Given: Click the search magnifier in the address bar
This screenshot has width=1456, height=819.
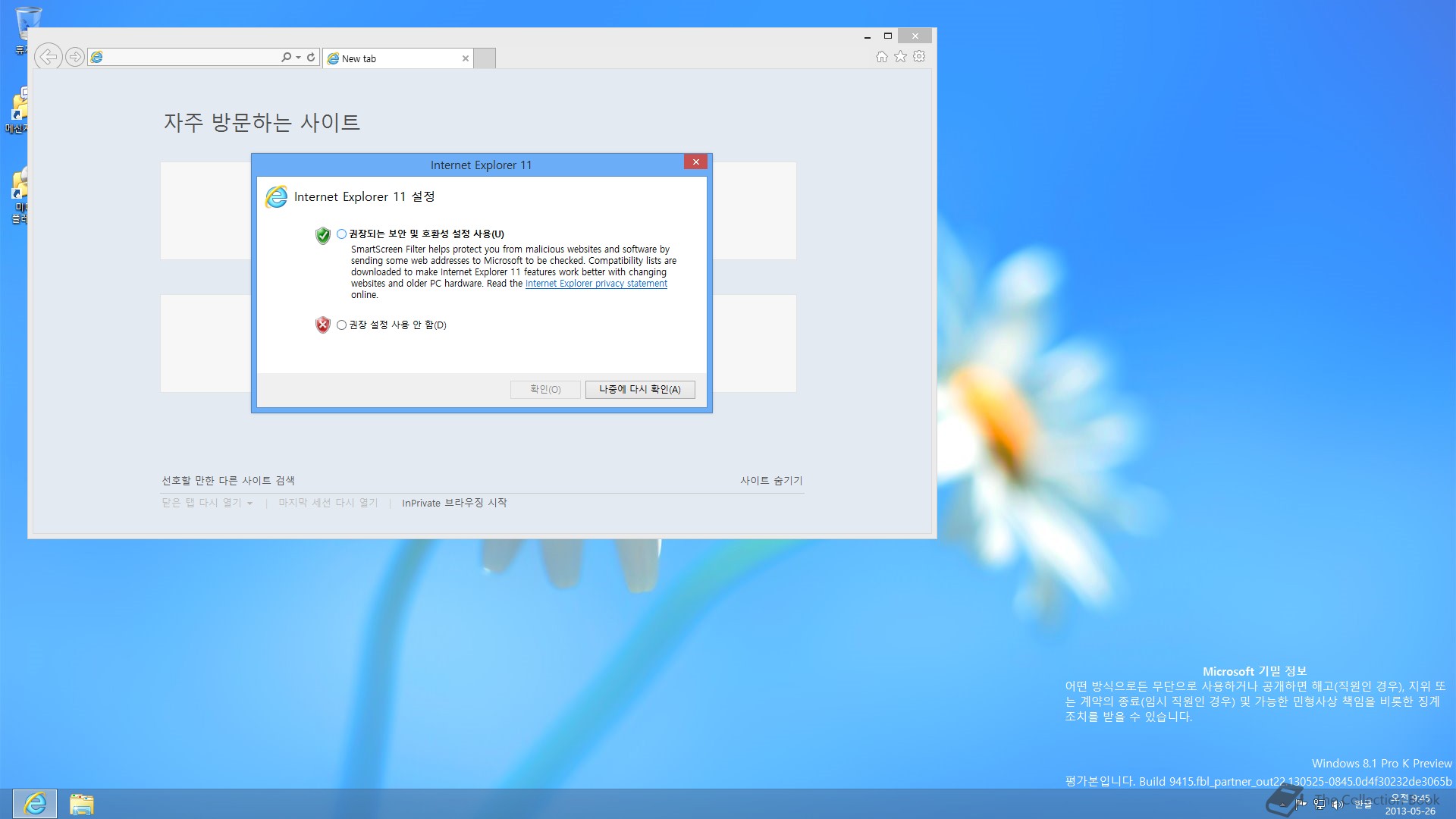Looking at the screenshot, I should (286, 57).
